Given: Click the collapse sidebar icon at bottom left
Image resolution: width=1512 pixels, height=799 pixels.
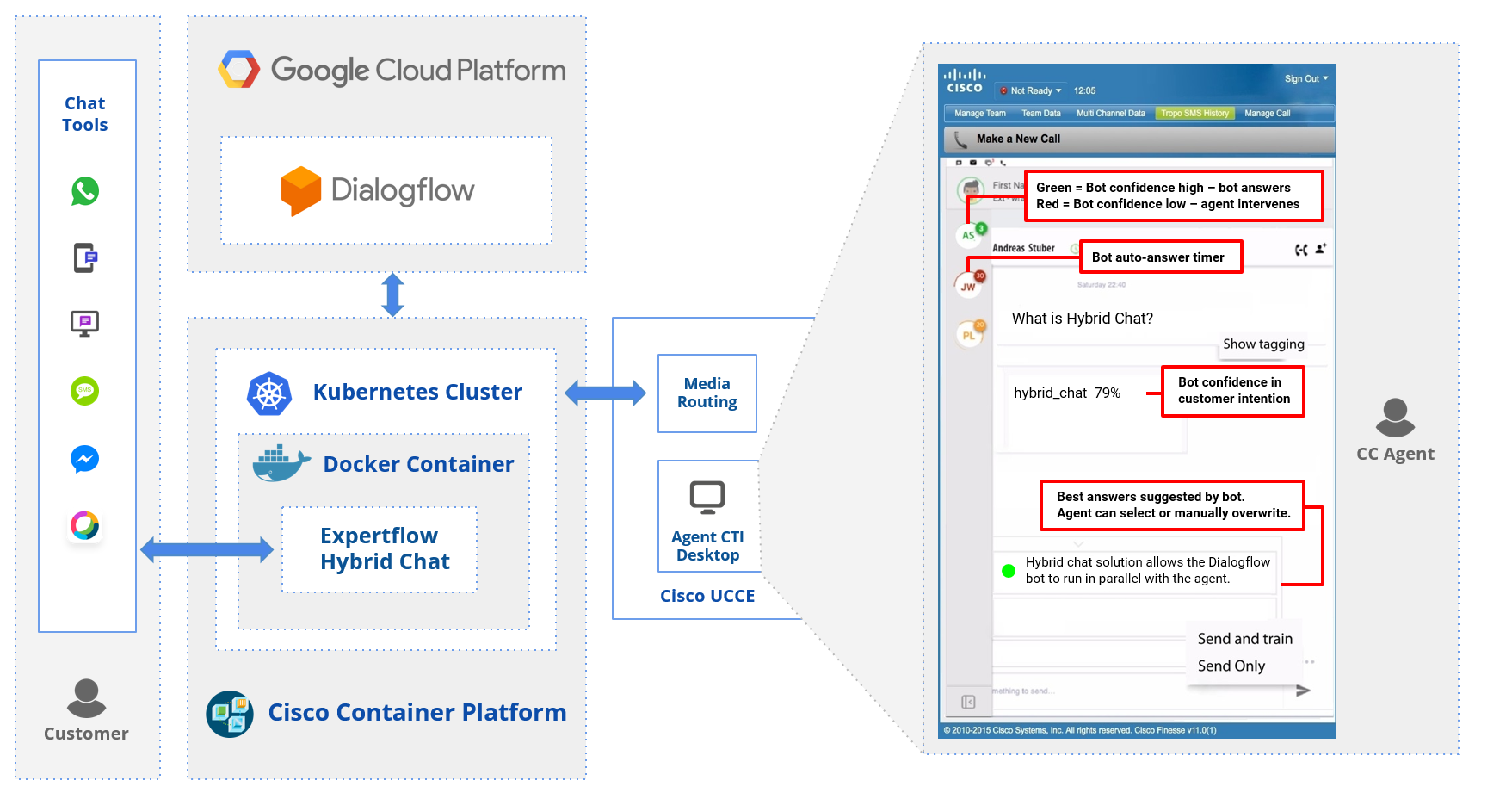Looking at the screenshot, I should tap(968, 702).
